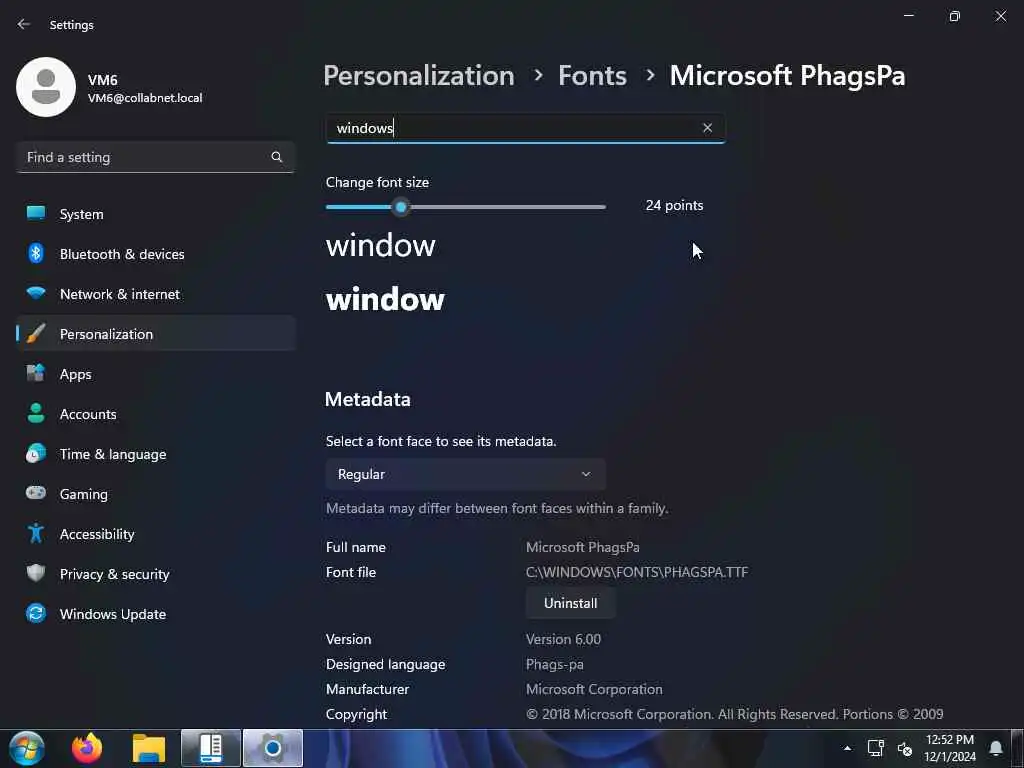Screen dimensions: 1024x768
Task: Open Accessibility settings category
Action: [155, 534]
